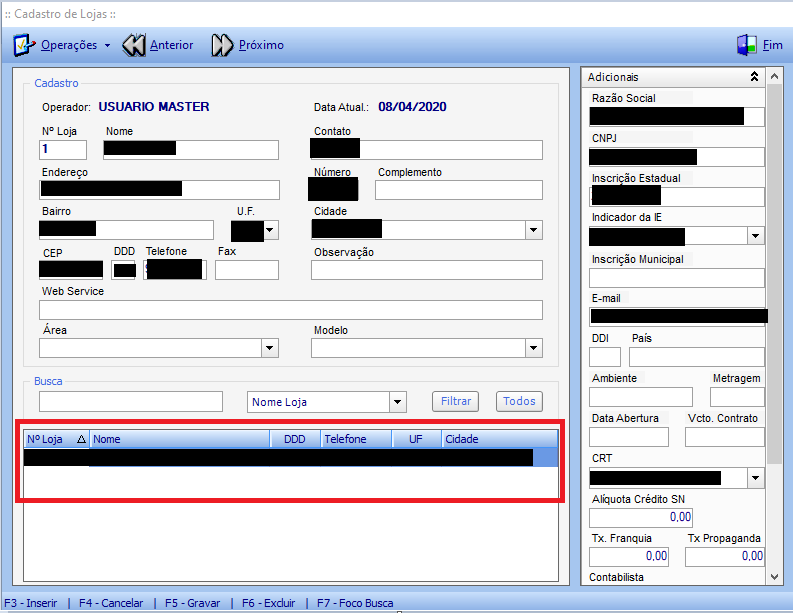793x613 pixels.
Task: Click F5 - Gravar in status bar
Action: pos(193,603)
